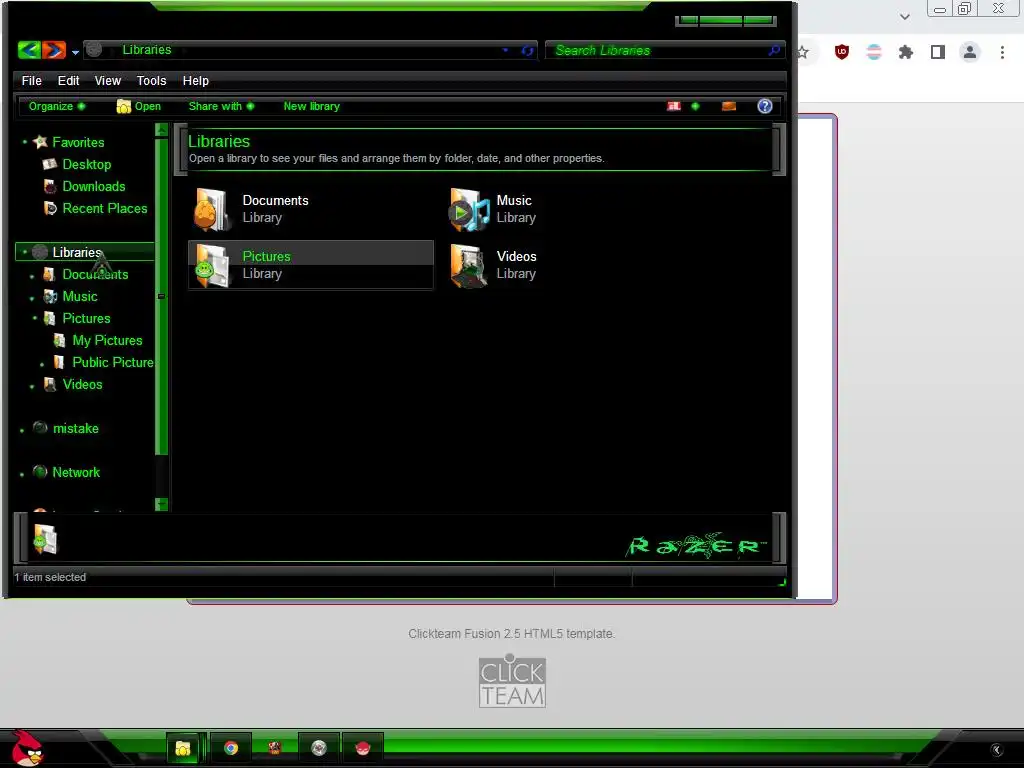Open the Organize dropdown
1024x768 pixels.
(x=57, y=106)
